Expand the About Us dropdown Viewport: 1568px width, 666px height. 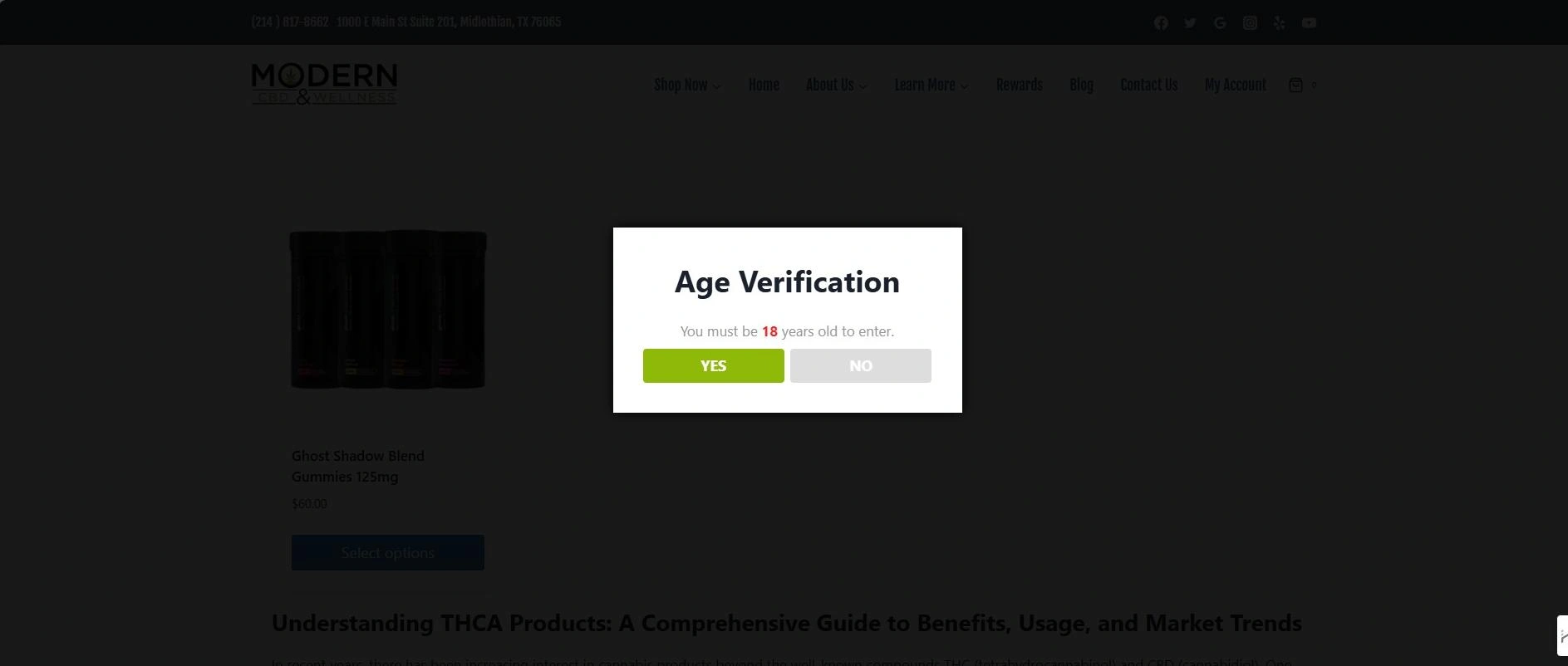(x=836, y=85)
